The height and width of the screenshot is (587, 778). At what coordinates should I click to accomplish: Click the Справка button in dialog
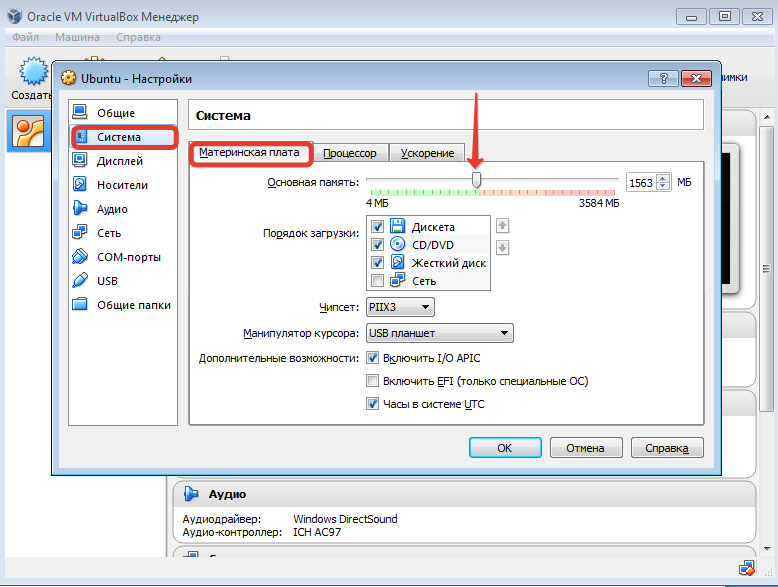[667, 448]
